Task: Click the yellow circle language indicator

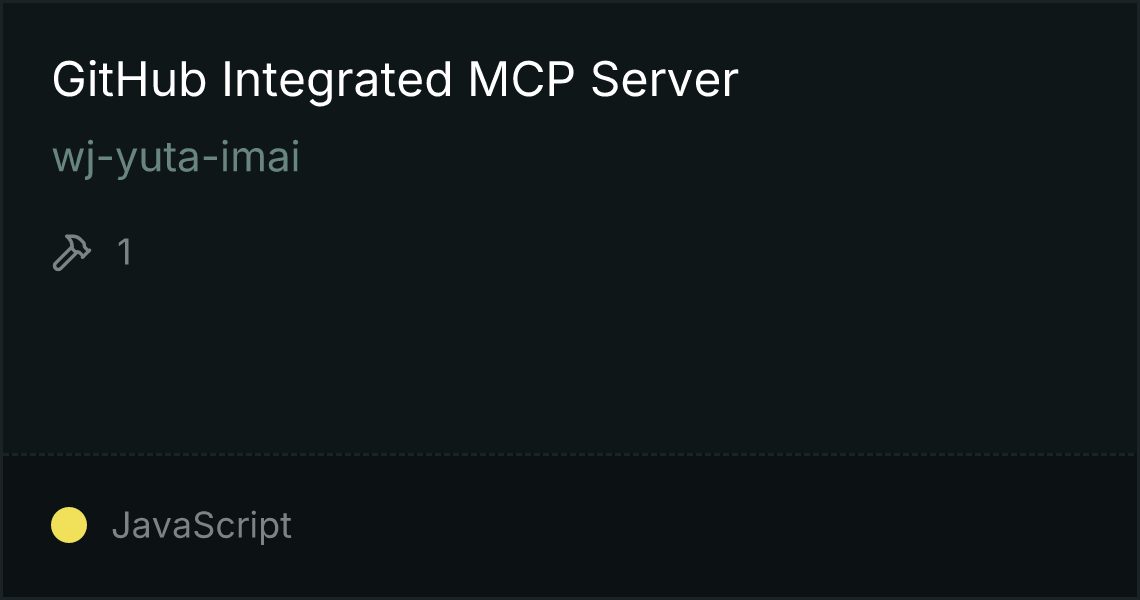Action: (x=69, y=525)
